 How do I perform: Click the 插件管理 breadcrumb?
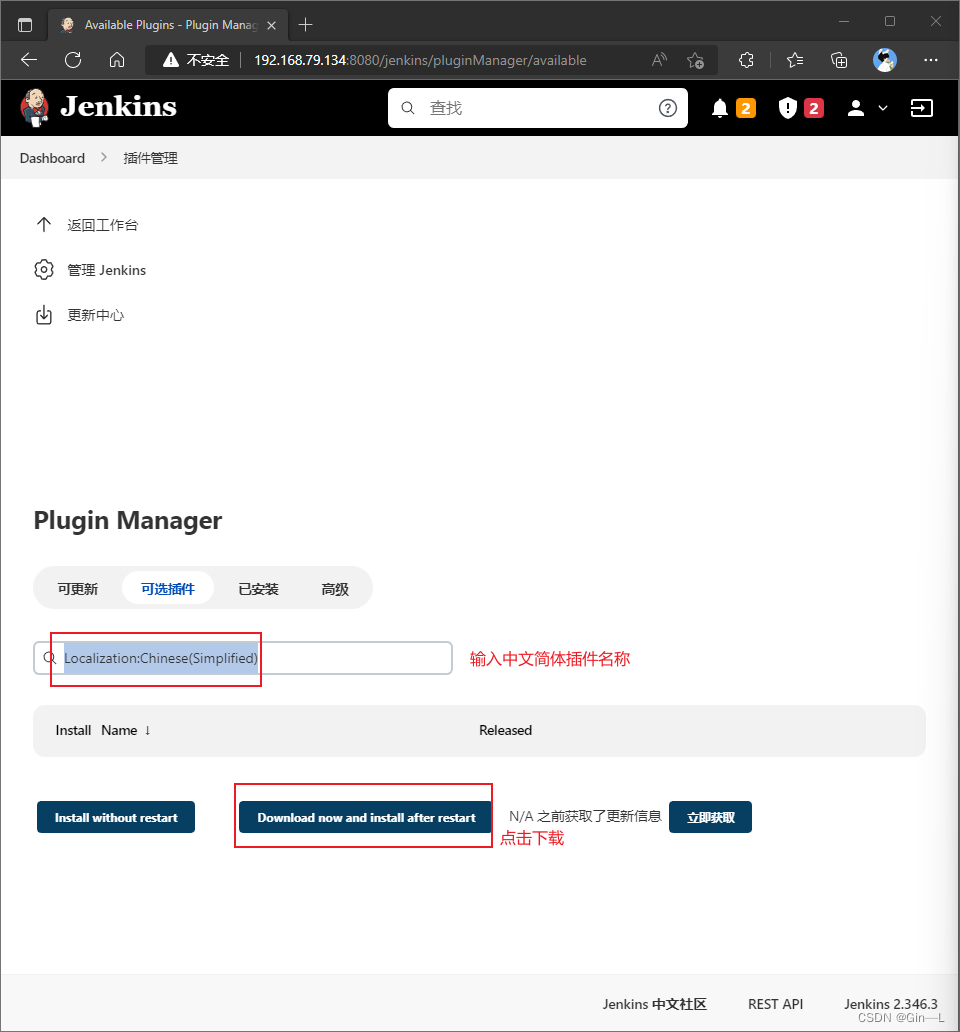click(151, 158)
